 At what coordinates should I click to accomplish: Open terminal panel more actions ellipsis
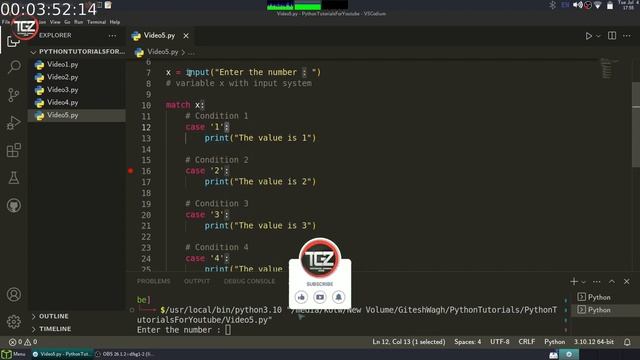pos(596,281)
